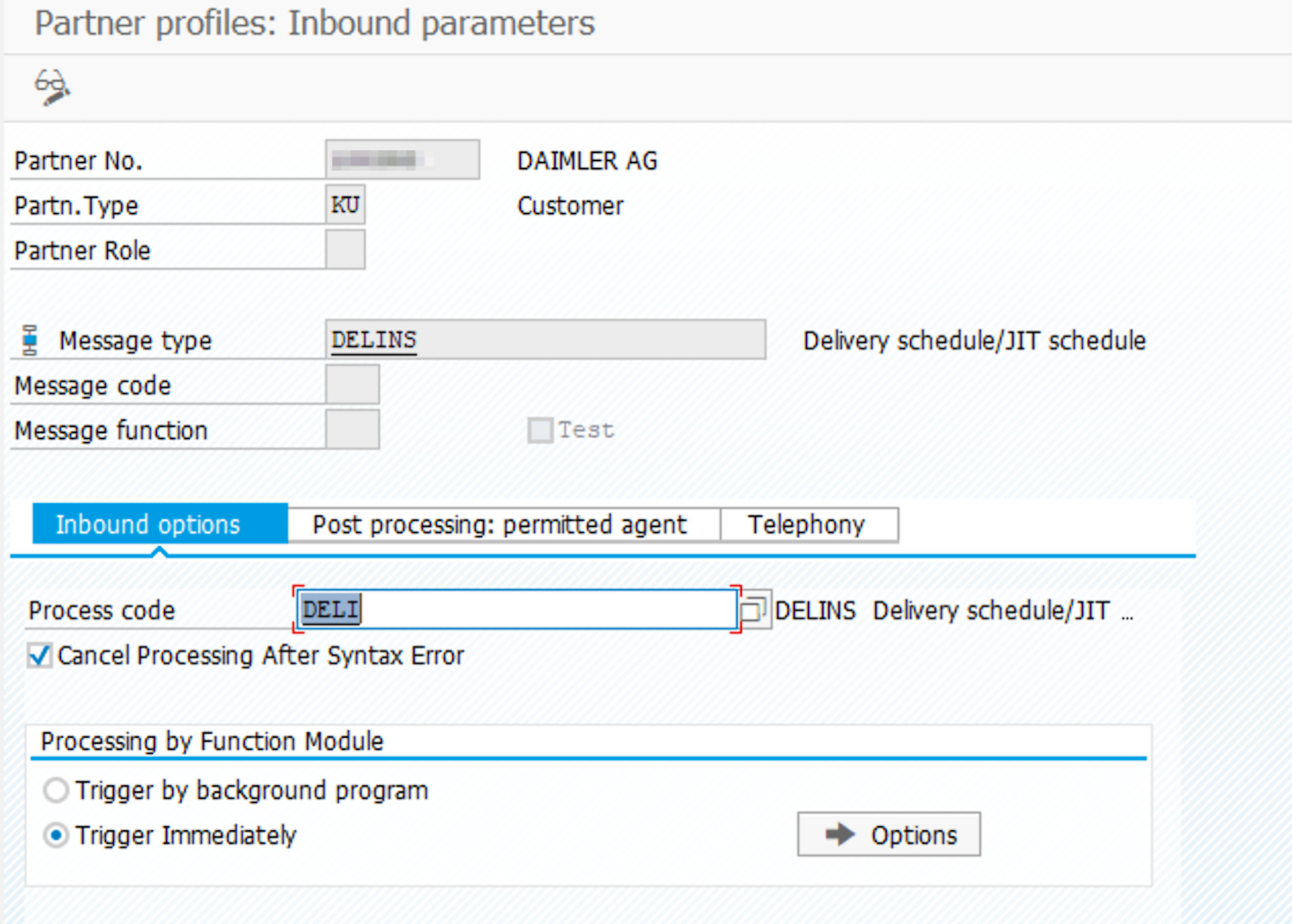The width and height of the screenshot is (1292, 924).
Task: Click the Process code input field
Action: pyautogui.click(x=517, y=609)
